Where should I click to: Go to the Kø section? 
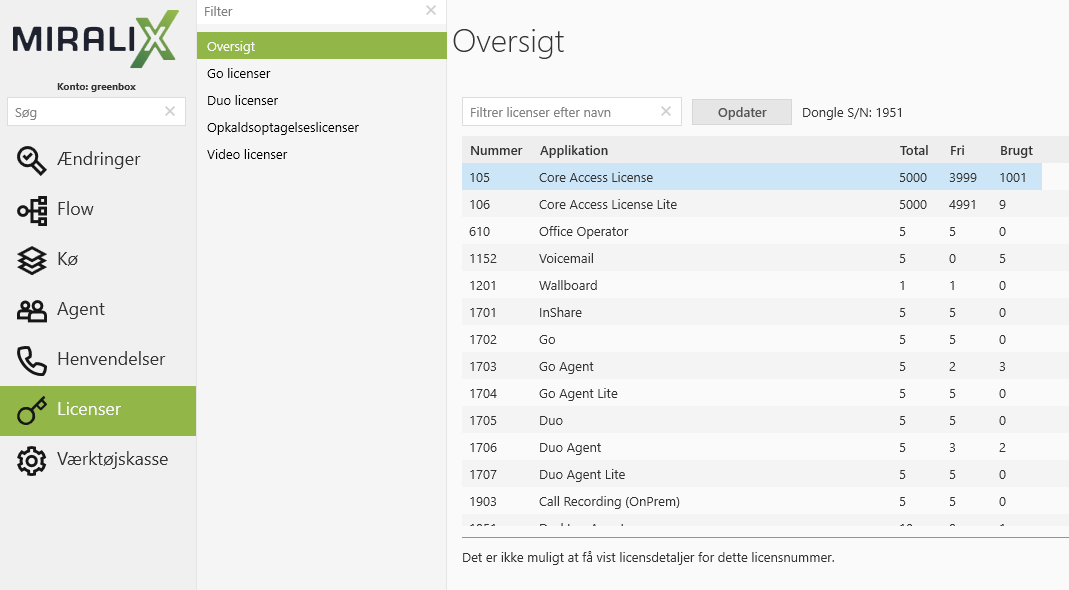click(98, 259)
